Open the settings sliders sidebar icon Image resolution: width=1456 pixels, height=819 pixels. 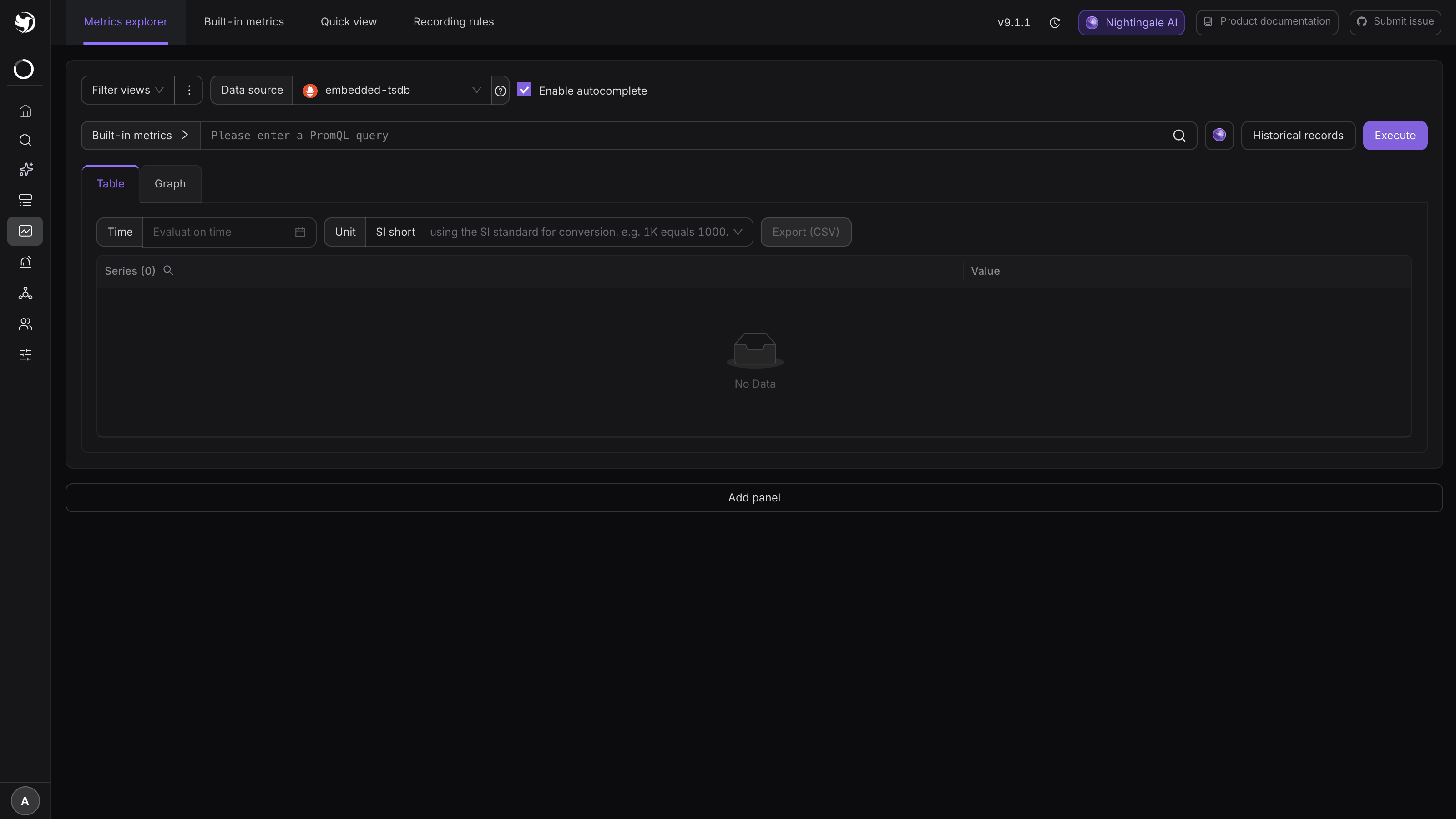25,355
